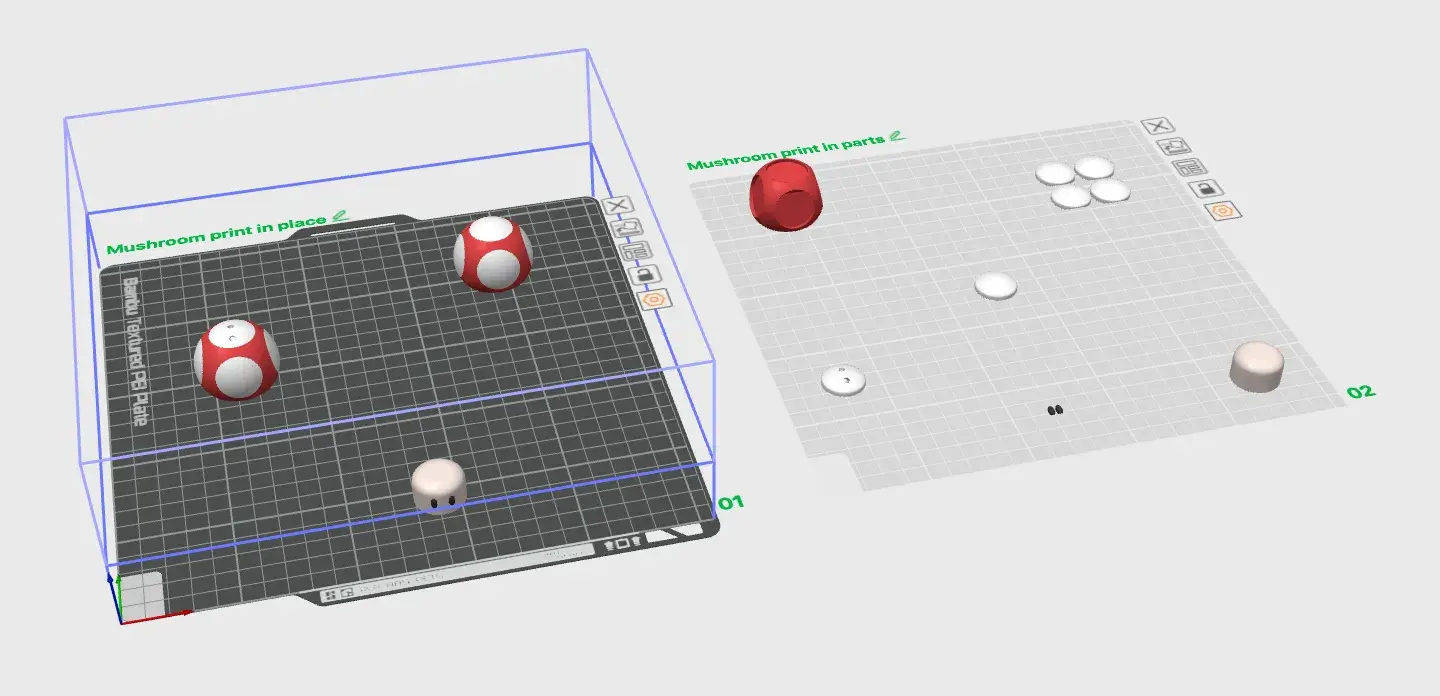This screenshot has height=696, width=1440.
Task: Select the cluster of four white discs
Action: pos(1082,182)
